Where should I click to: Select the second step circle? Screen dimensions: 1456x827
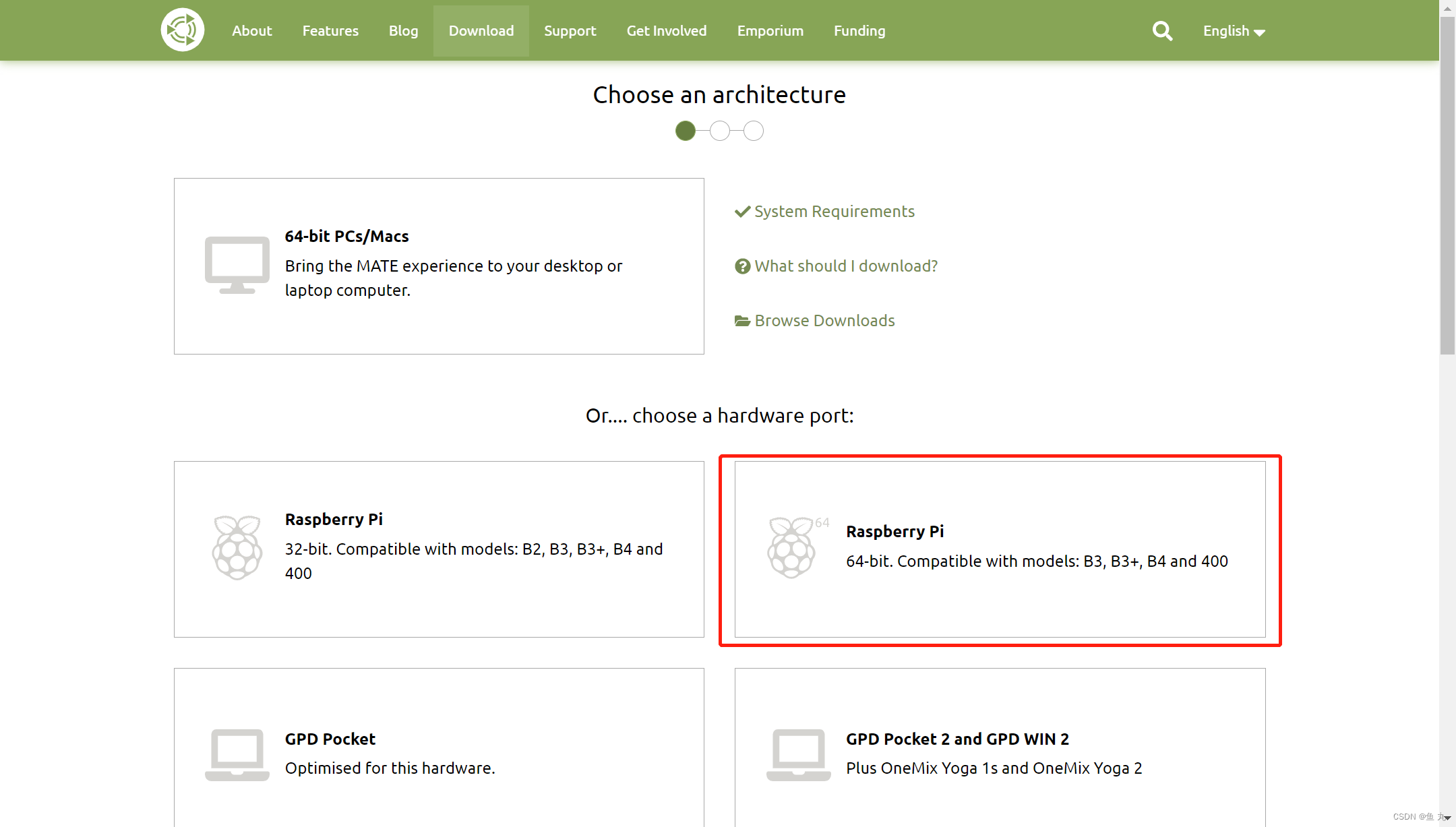720,131
